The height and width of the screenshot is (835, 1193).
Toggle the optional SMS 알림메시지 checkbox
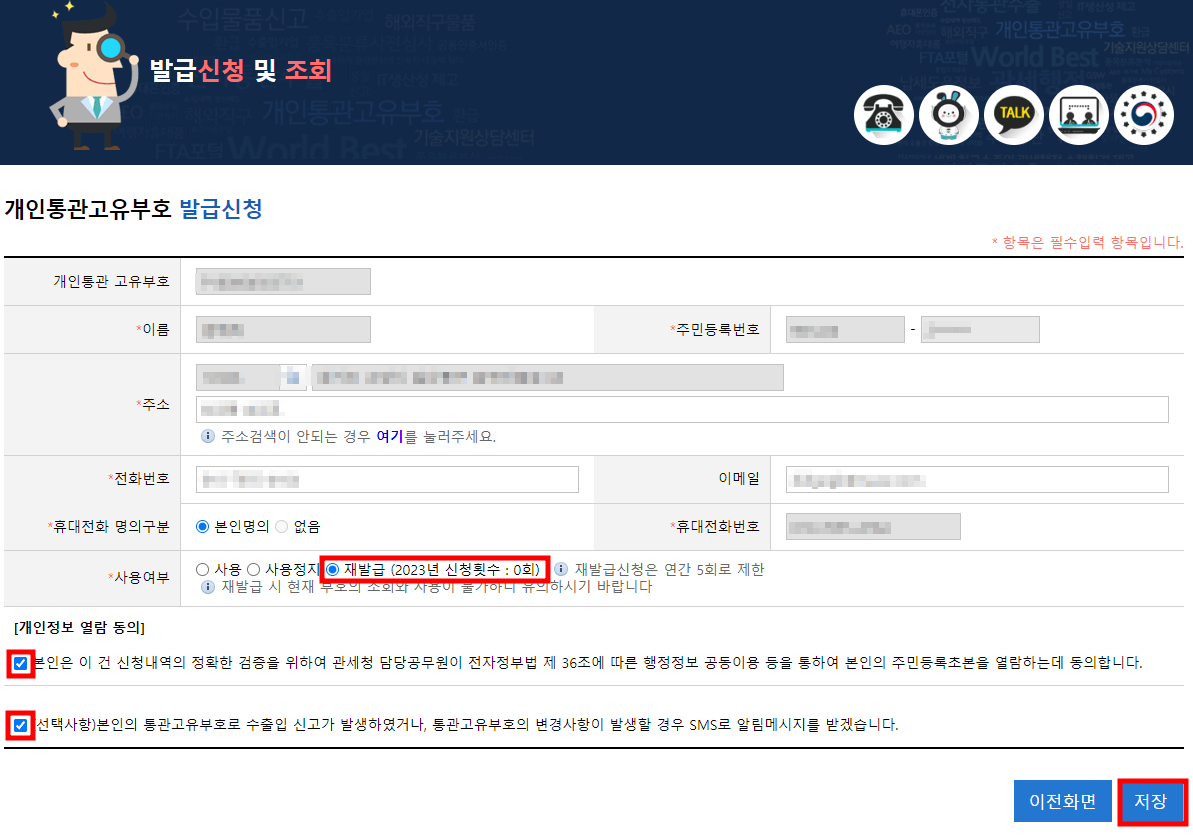click(x=21, y=725)
